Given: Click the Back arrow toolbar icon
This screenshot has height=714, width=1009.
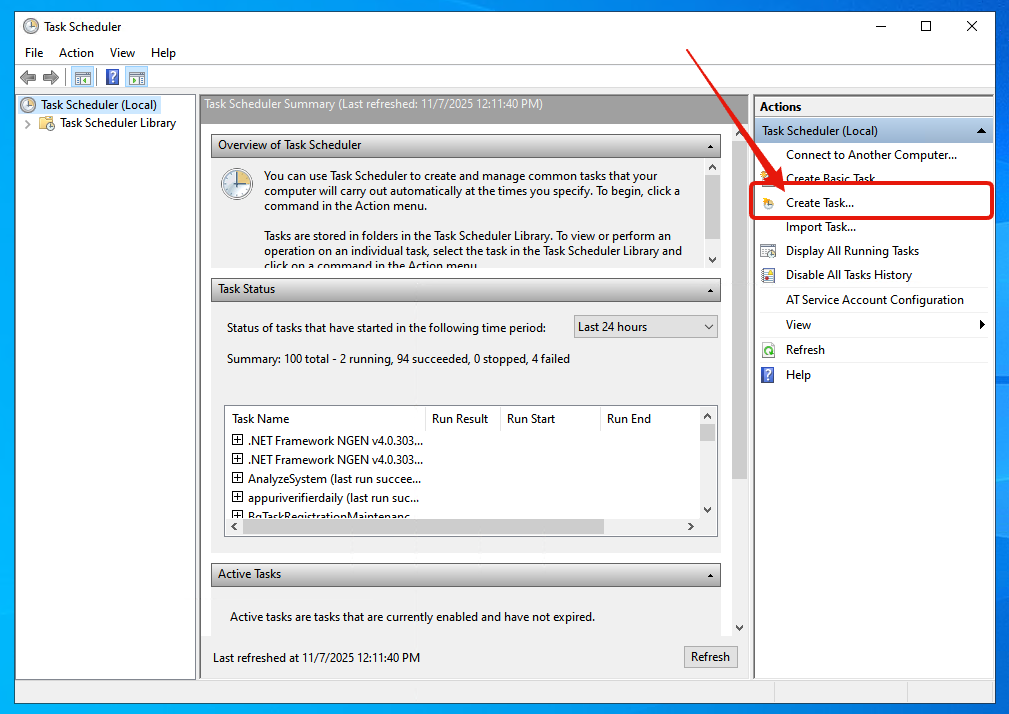Looking at the screenshot, I should tap(28, 78).
